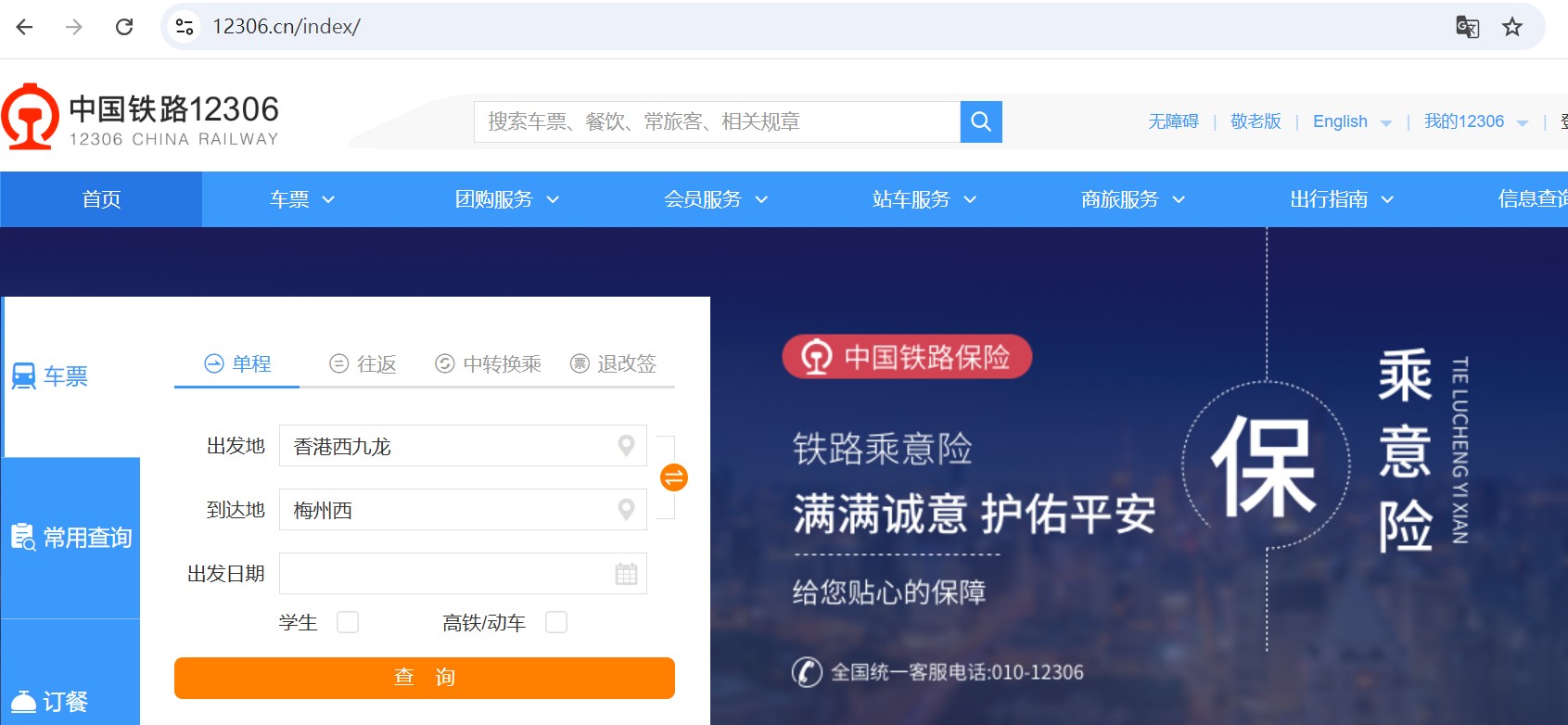
Task: Swap departure and arrival with orange icon
Action: (x=674, y=477)
